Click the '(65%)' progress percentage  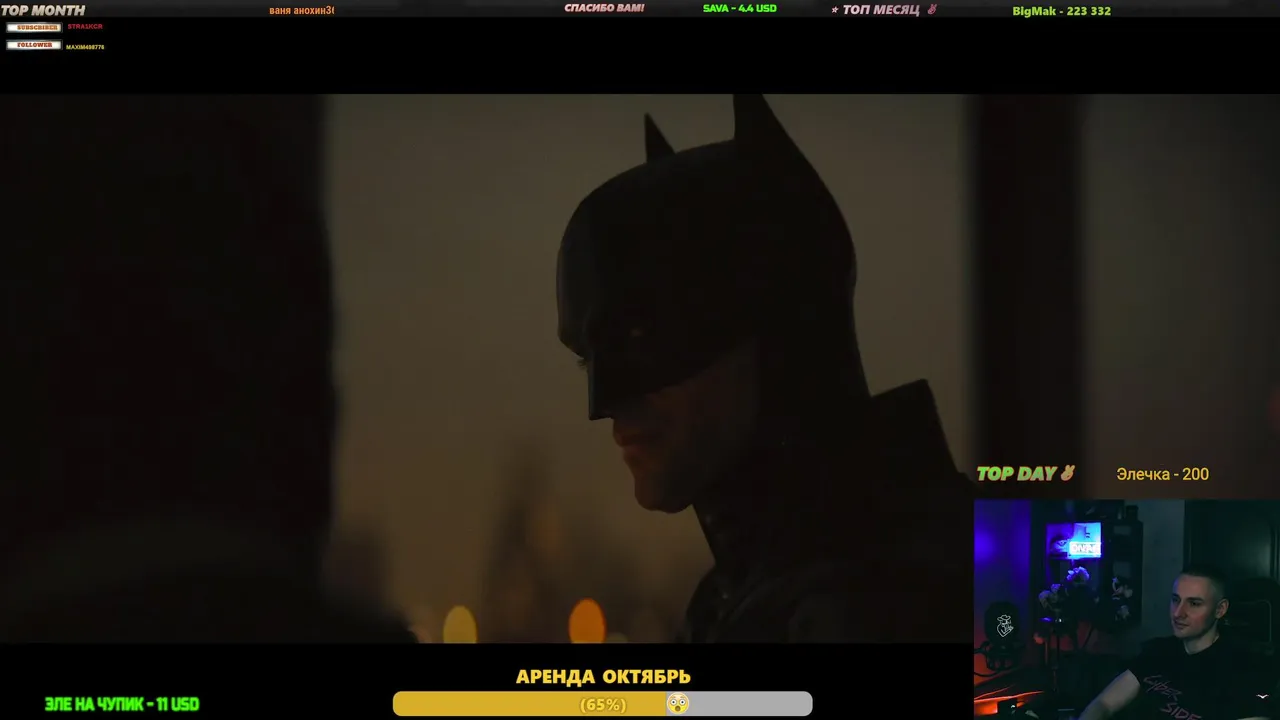[x=603, y=705]
